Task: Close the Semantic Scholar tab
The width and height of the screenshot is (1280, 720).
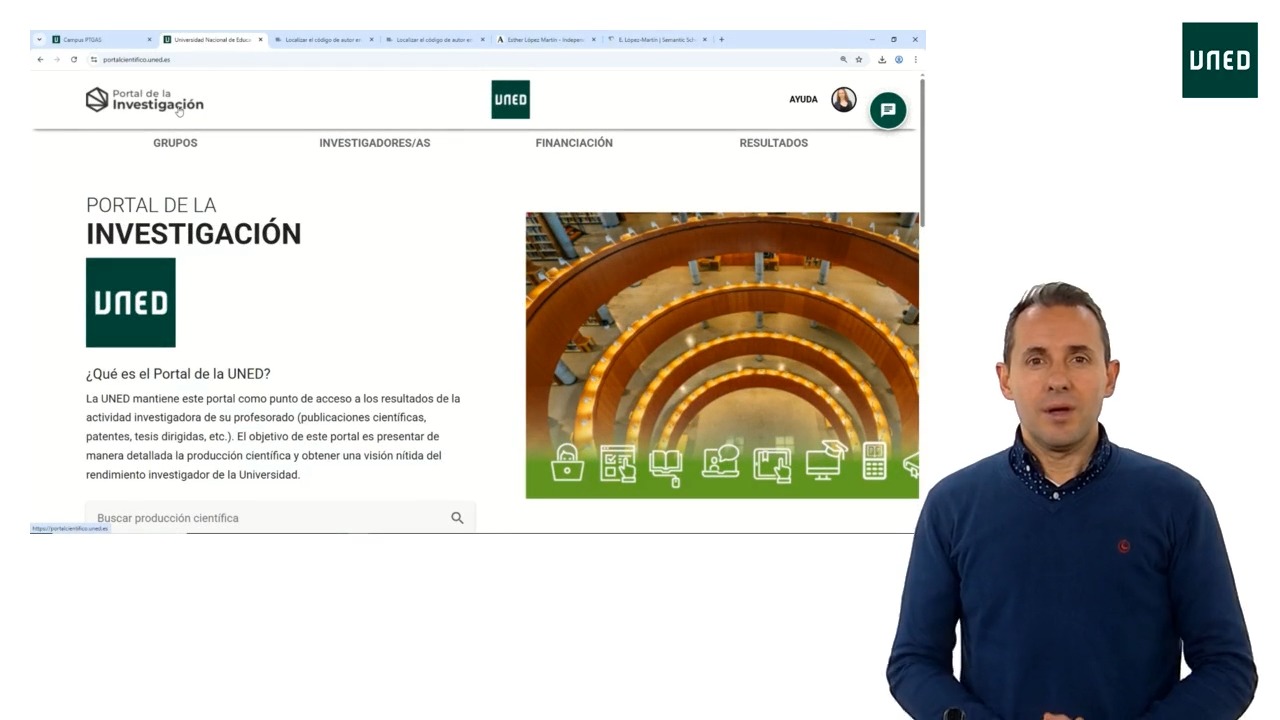Action: click(704, 40)
